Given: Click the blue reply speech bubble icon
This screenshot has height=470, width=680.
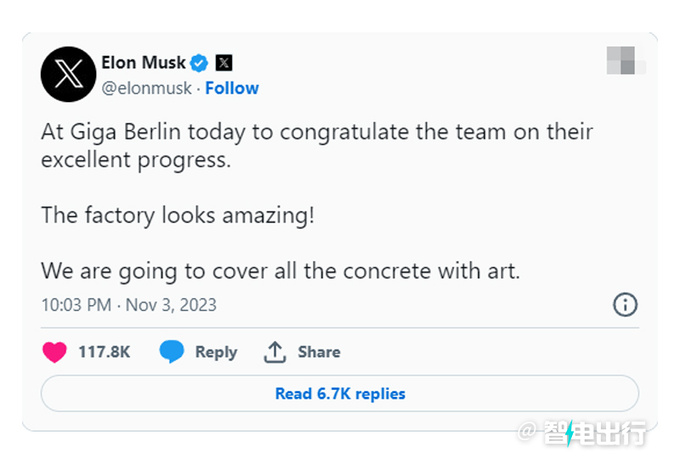Looking at the screenshot, I should click(172, 352).
